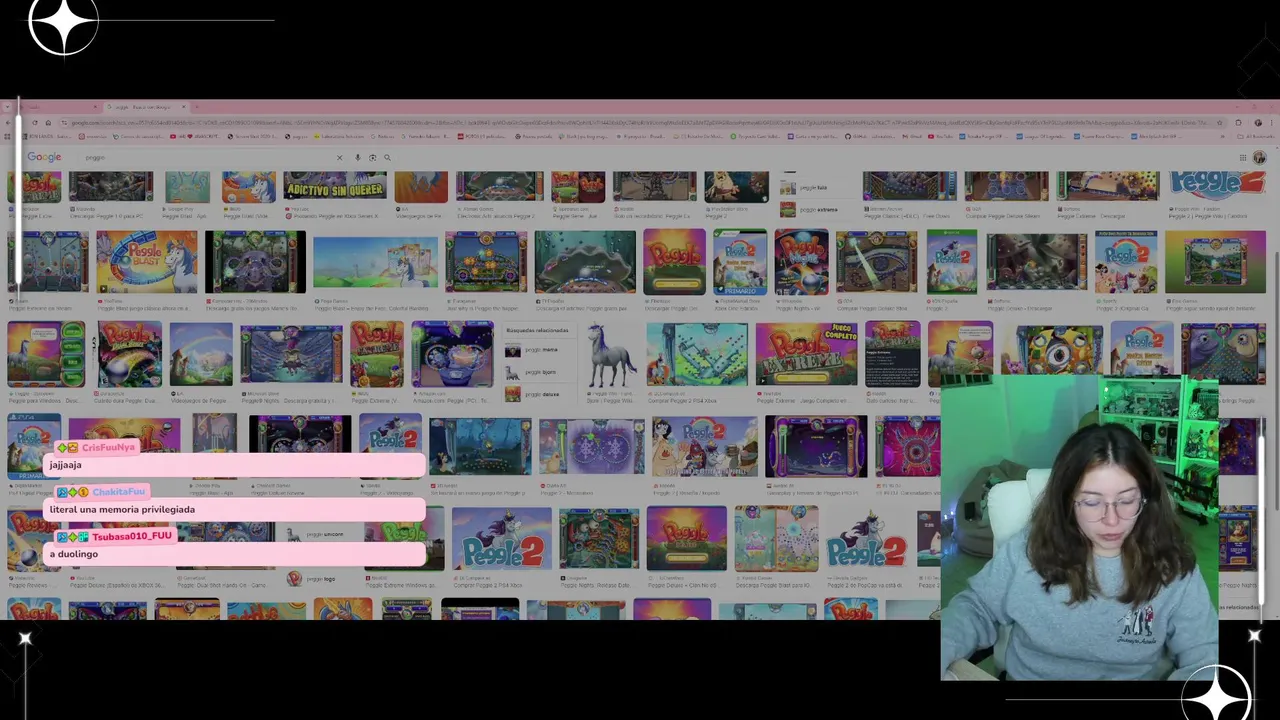Open the Chrome extensions puzzle icon
The height and width of the screenshot is (720, 1280).
click(x=1238, y=122)
